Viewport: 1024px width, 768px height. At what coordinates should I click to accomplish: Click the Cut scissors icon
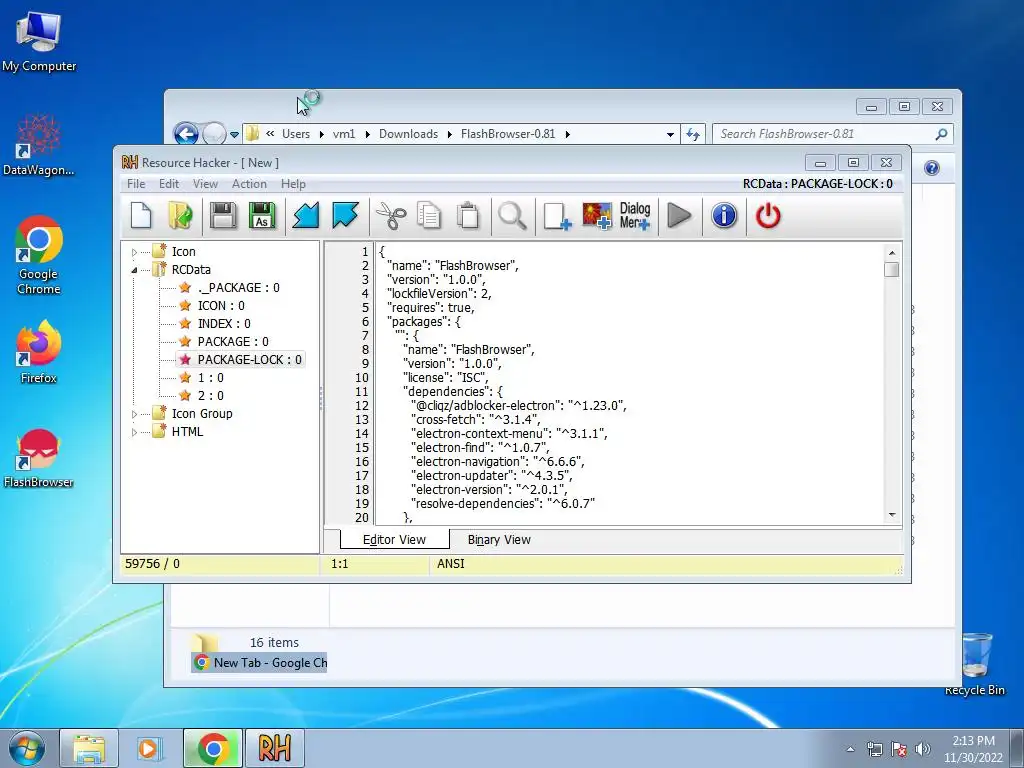391,216
